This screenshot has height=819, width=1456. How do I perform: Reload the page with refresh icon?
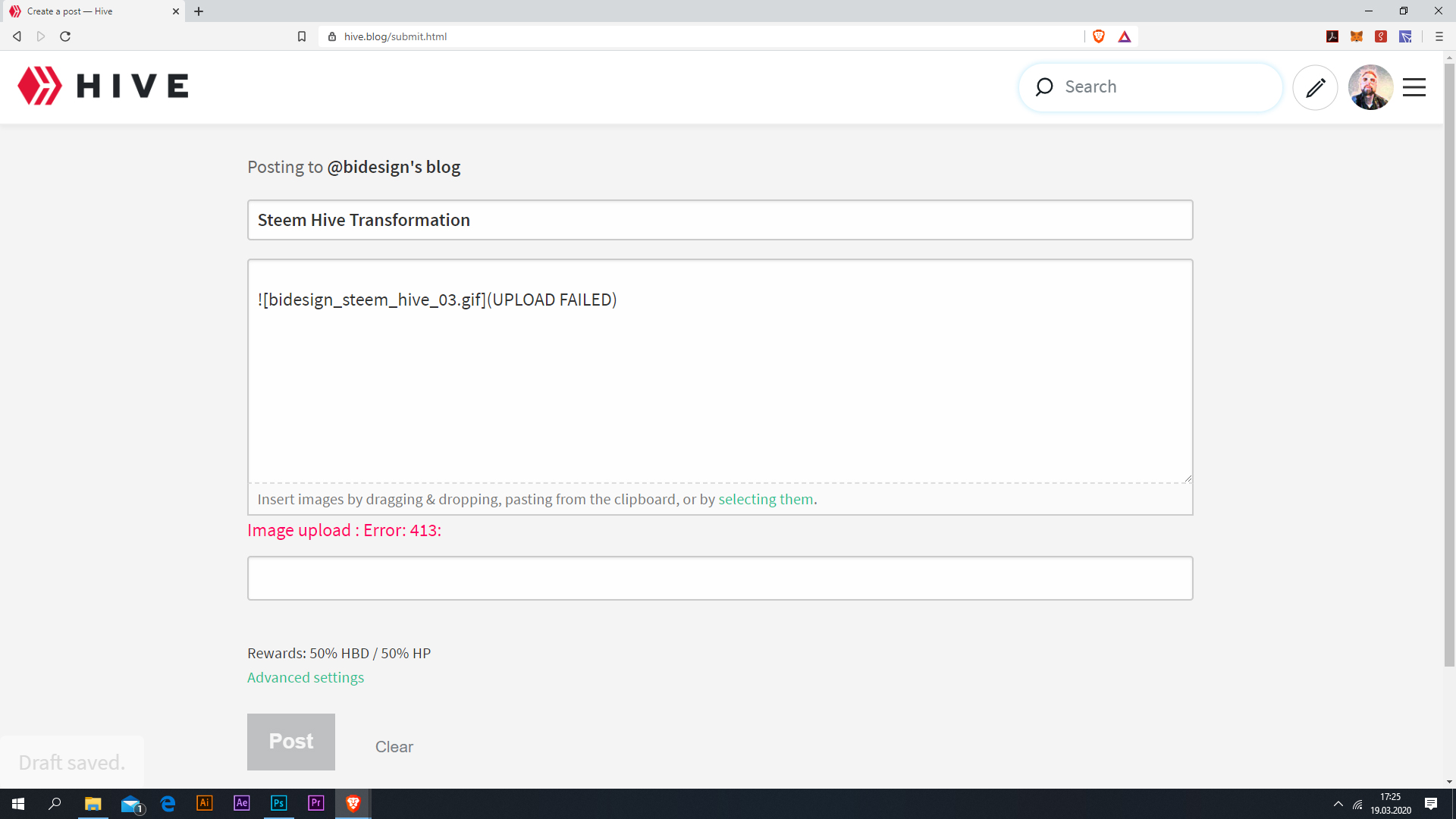[65, 36]
